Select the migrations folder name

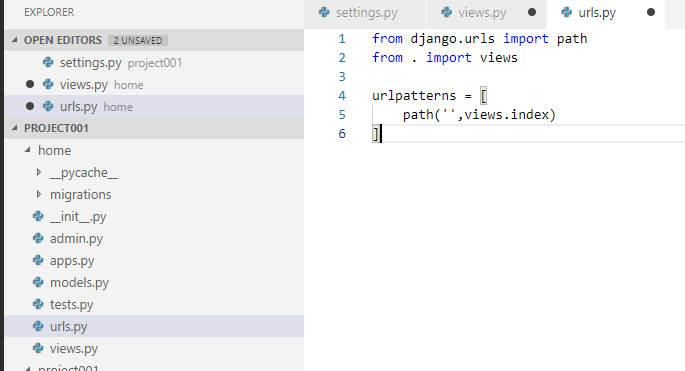point(80,194)
